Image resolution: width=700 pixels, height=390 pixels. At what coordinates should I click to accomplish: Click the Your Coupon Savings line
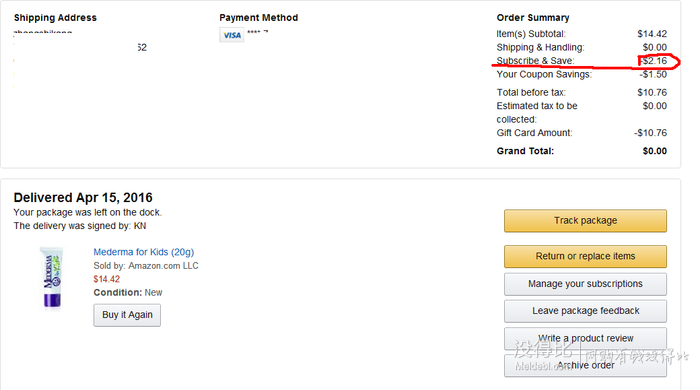click(x=582, y=75)
